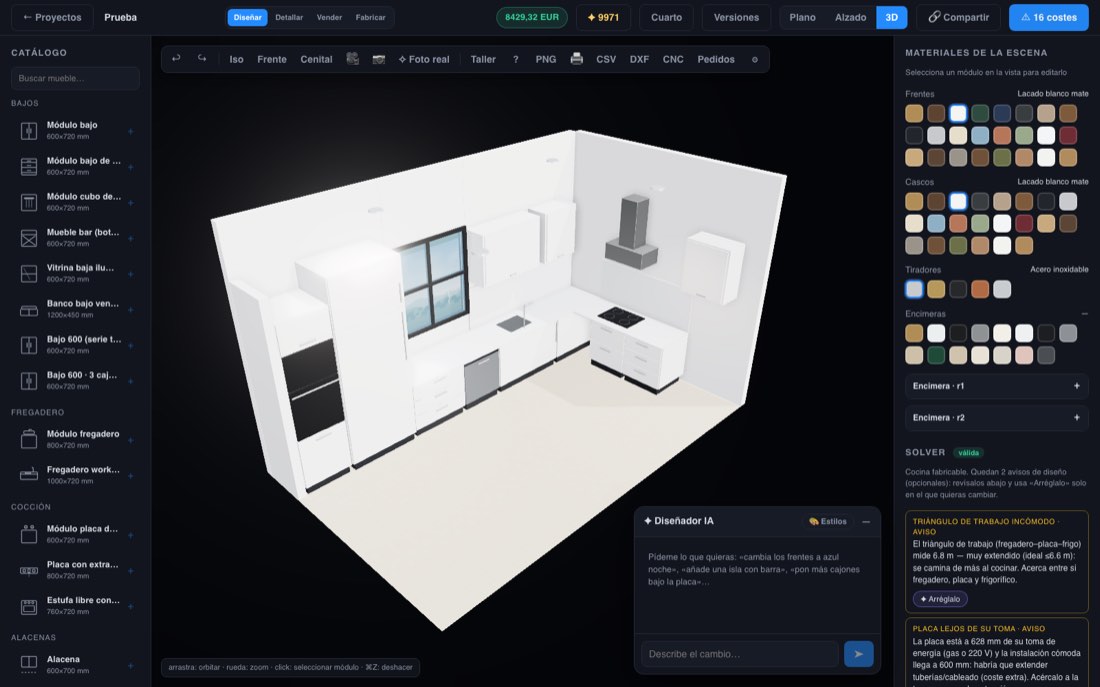Image resolution: width=1100 pixels, height=687 pixels.
Task: Add Alacena with its plus icon
Action: (x=130, y=665)
